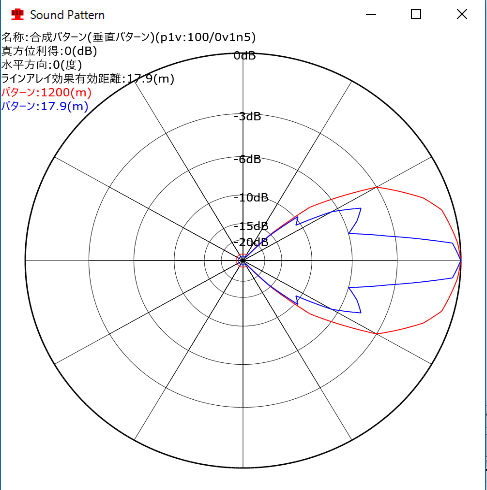
Task: Click the 真方位利得:0(dB) text line
Action: tap(49, 51)
